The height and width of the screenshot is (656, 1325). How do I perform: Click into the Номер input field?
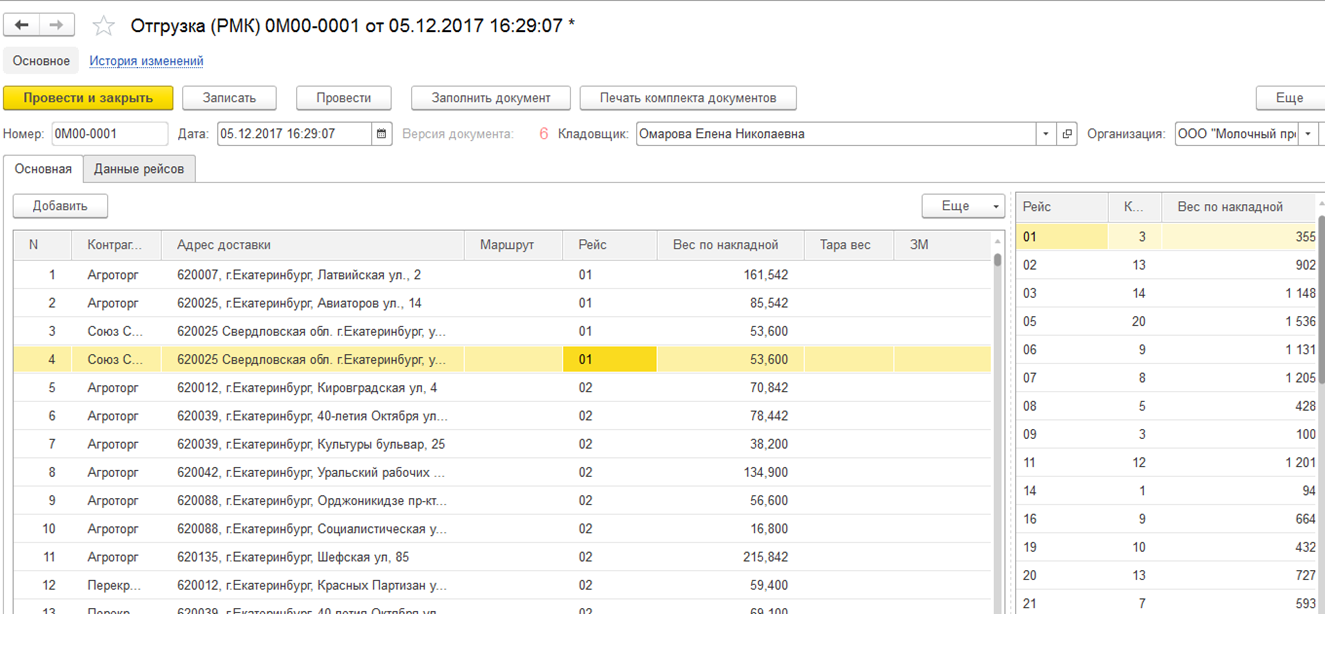tap(109, 134)
